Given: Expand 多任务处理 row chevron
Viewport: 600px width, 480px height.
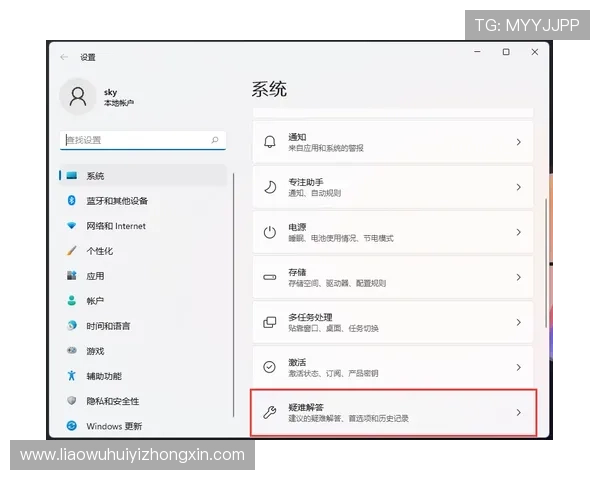Looking at the screenshot, I should tap(518, 322).
